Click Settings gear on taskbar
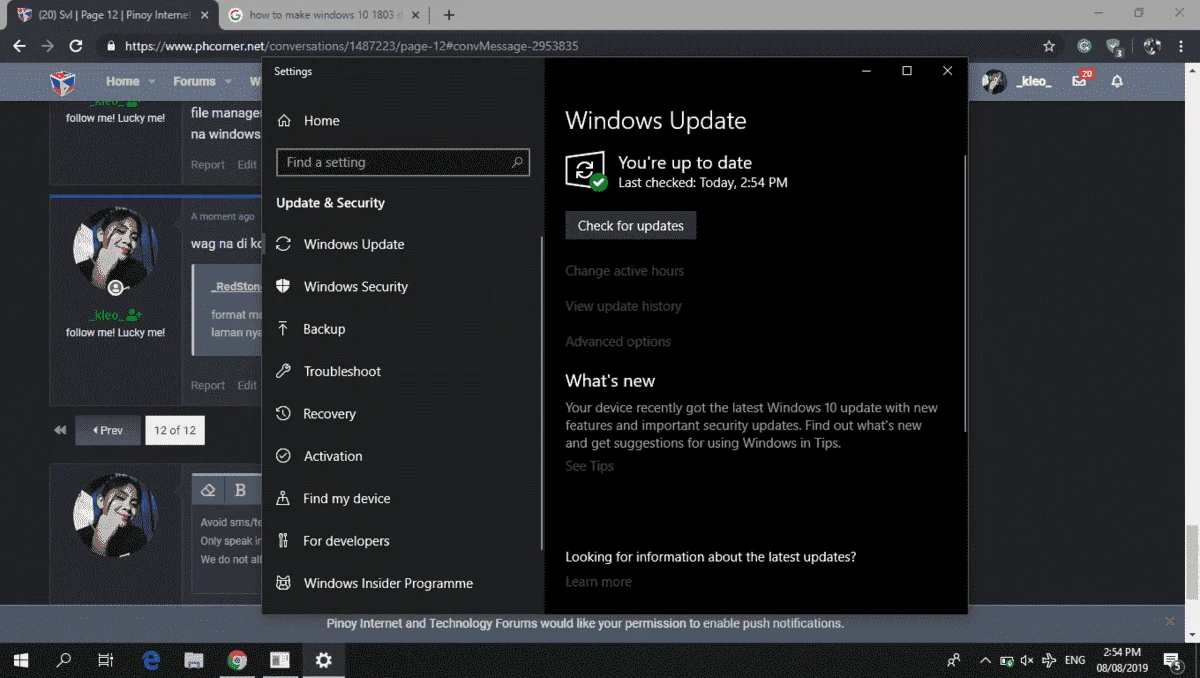This screenshot has width=1200, height=678. click(x=323, y=660)
